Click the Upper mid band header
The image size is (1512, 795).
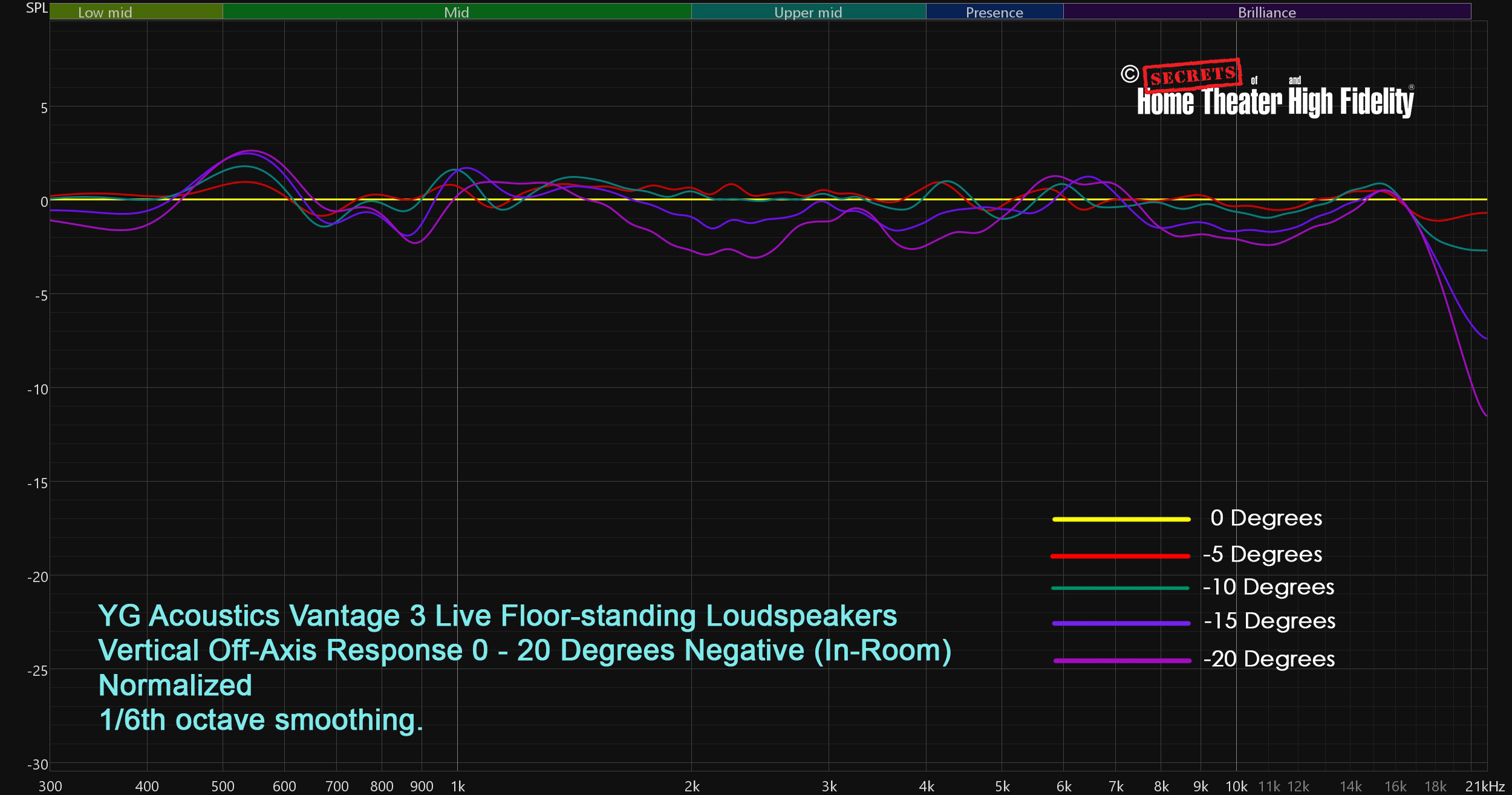click(x=808, y=11)
